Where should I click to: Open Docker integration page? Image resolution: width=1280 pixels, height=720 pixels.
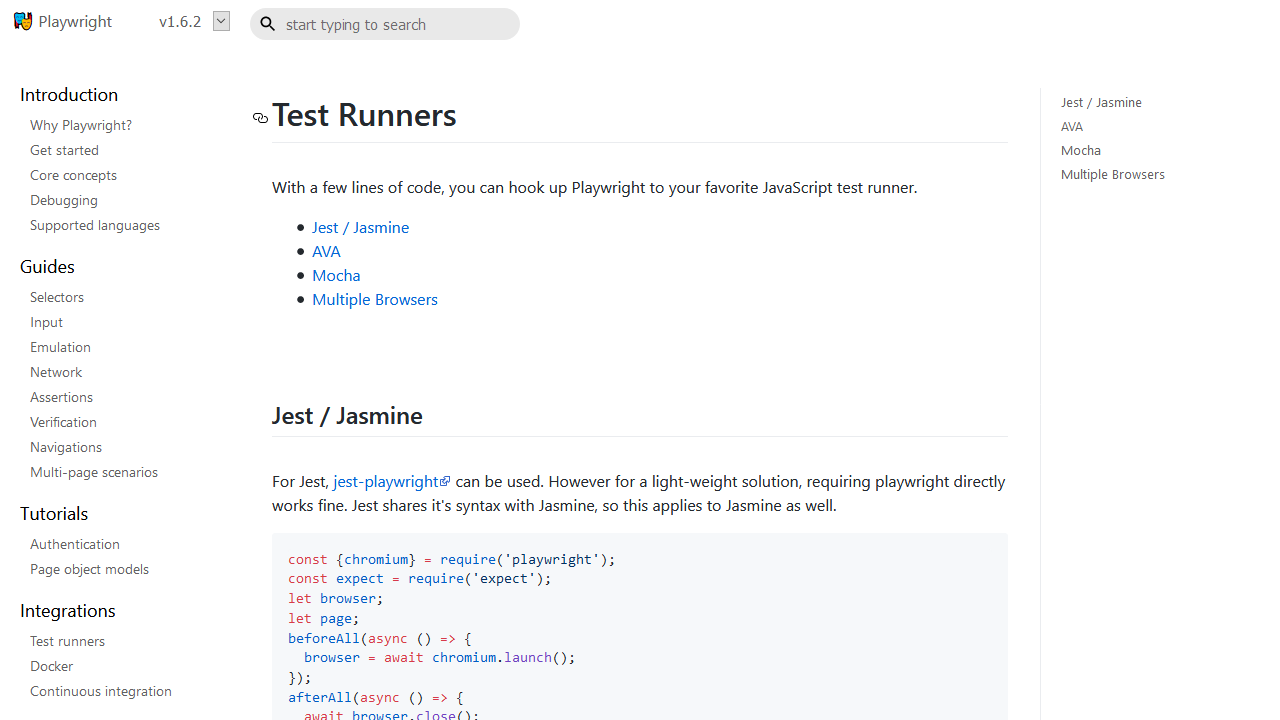pos(51,666)
